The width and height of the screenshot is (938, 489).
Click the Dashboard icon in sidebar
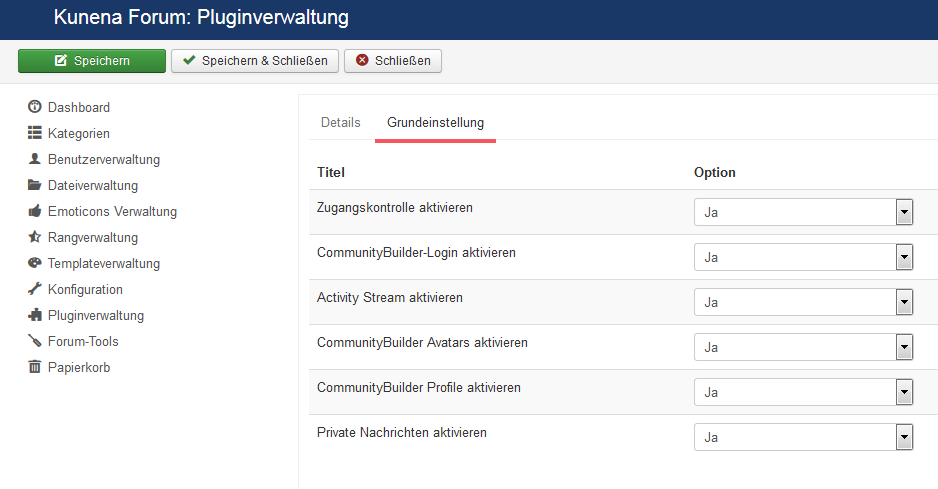coord(35,107)
